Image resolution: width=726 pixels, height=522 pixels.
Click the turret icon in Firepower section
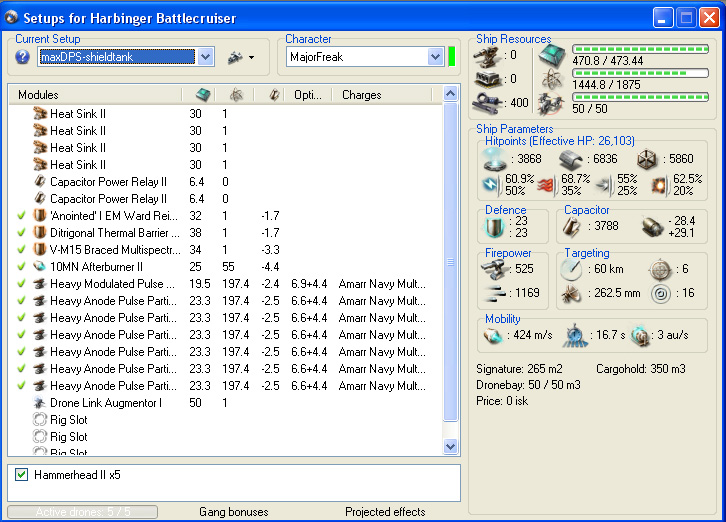tap(496, 269)
